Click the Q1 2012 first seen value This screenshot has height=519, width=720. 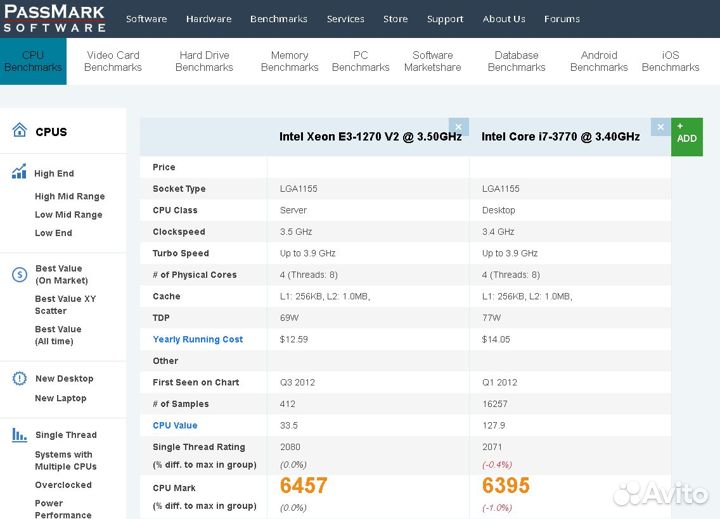coord(499,383)
